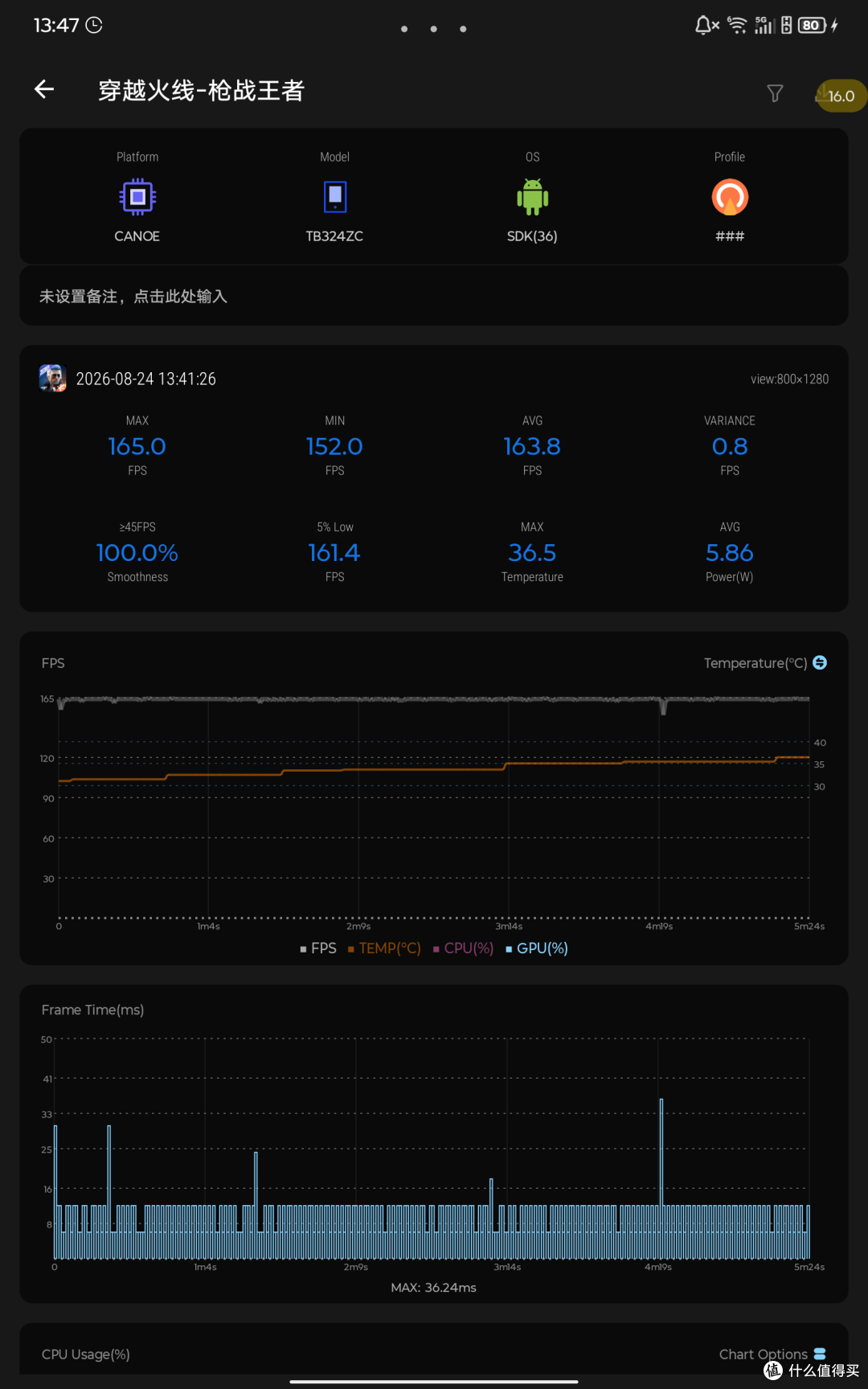
Task: Tap the Android OS robot icon
Action: [x=532, y=197]
